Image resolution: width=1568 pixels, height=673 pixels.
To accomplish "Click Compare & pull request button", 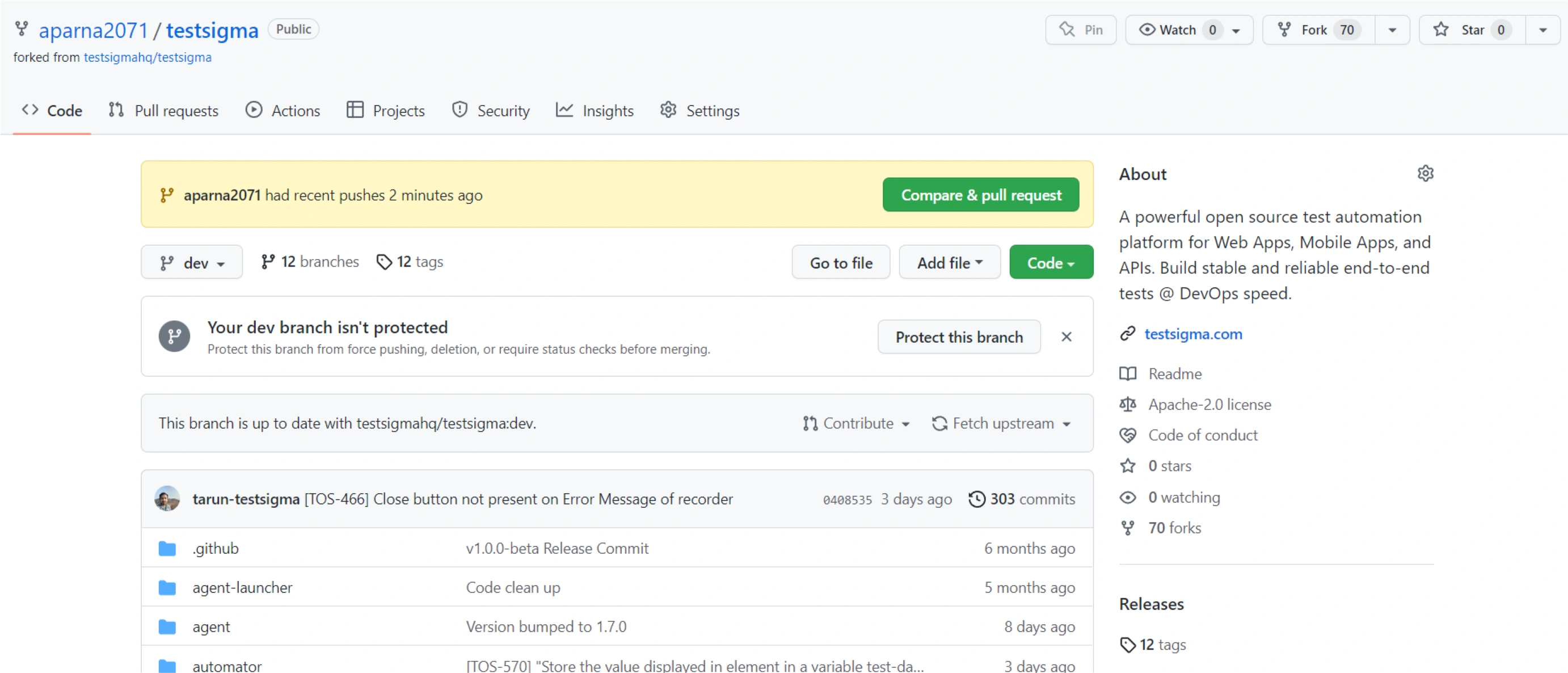I will click(981, 195).
